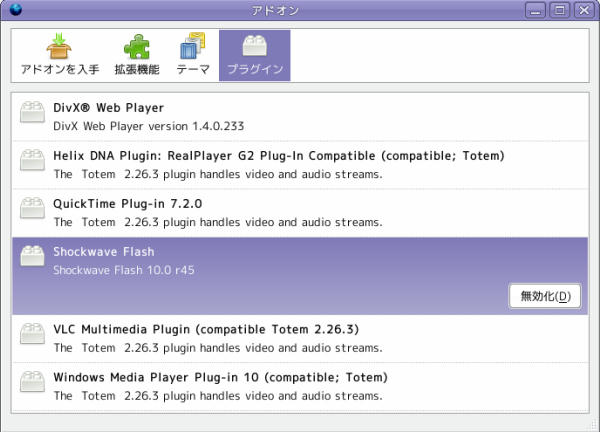Select the VLC Multimedia Plugin entry
Viewport: 600px width, 432px height.
click(x=300, y=339)
